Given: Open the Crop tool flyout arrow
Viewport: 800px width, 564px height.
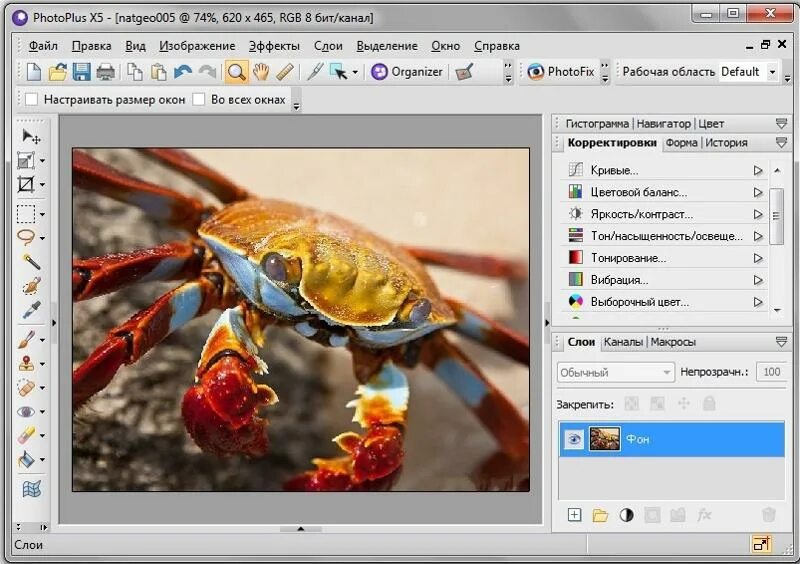Looking at the screenshot, I should click(42, 185).
